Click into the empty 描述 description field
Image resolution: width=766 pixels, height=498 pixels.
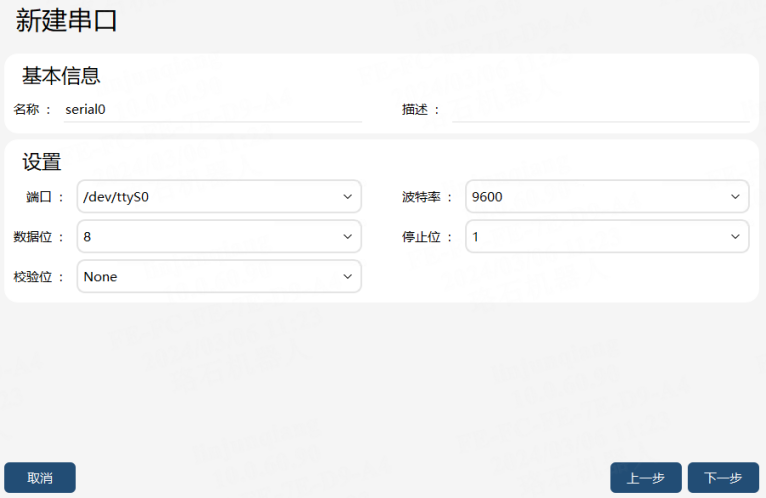(x=601, y=109)
